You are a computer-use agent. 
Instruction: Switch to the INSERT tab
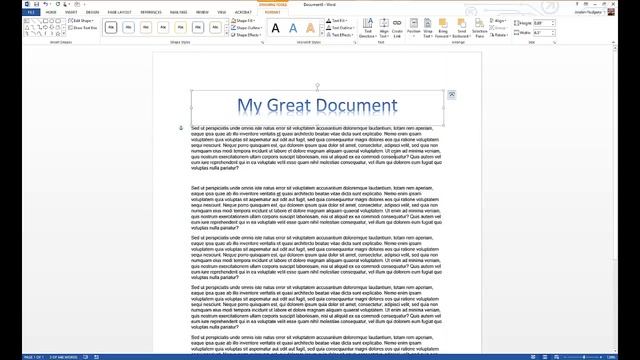[x=71, y=12]
